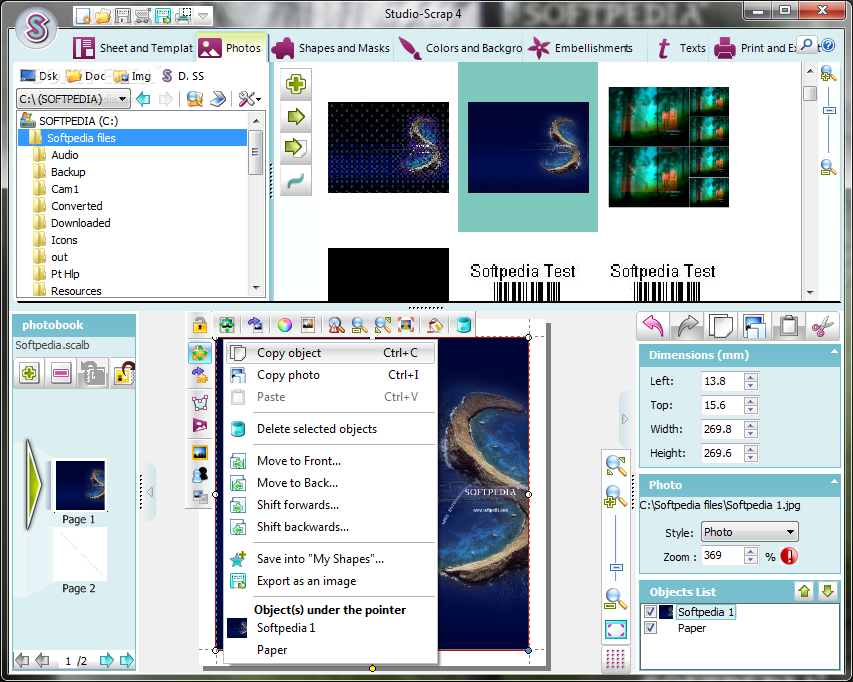This screenshot has height=682, width=853.
Task: Collapse the left photobook panel arrow
Action: (x=150, y=492)
